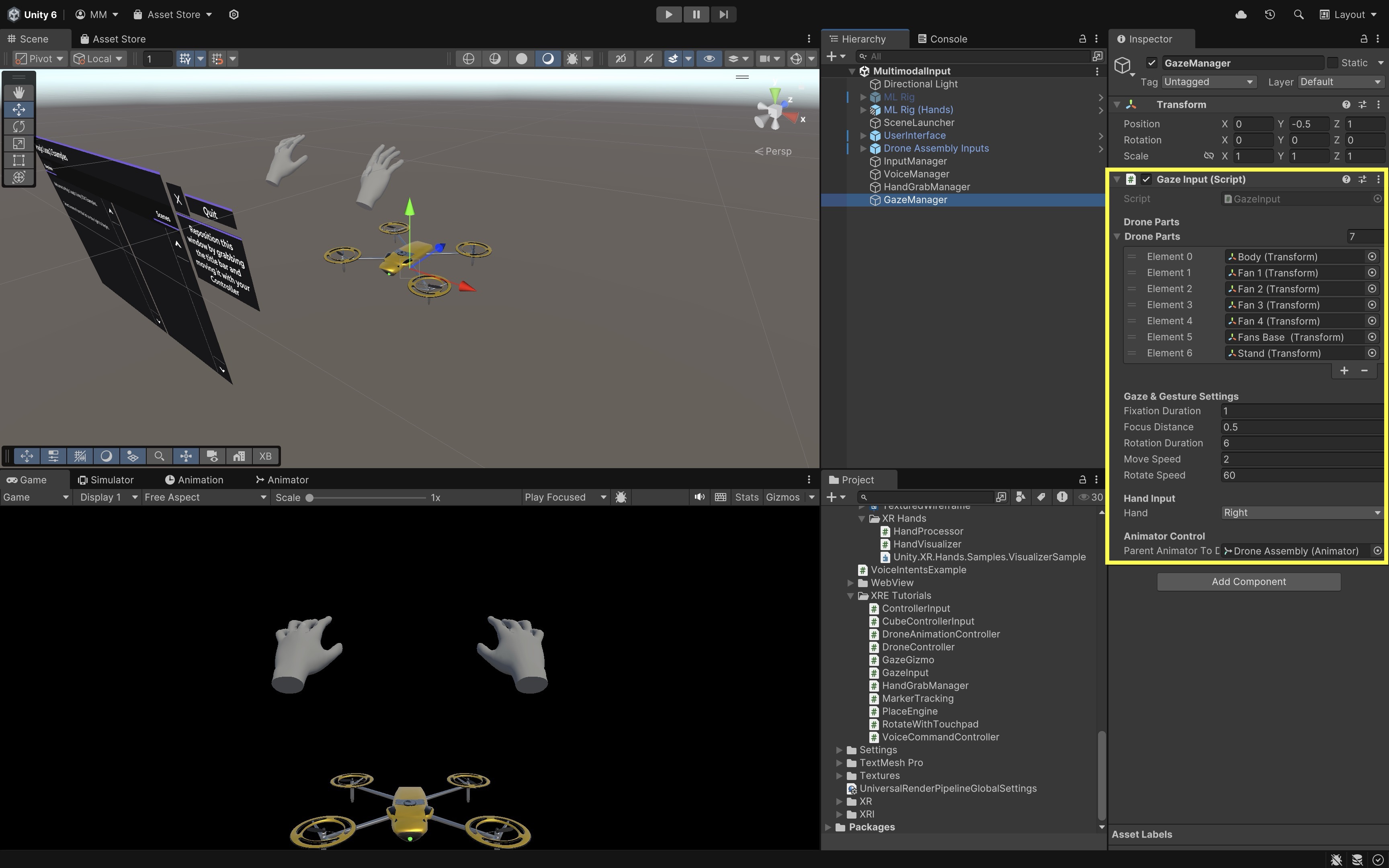Click the Stats button in Game view
Screen dimensions: 1389x868
click(746, 497)
